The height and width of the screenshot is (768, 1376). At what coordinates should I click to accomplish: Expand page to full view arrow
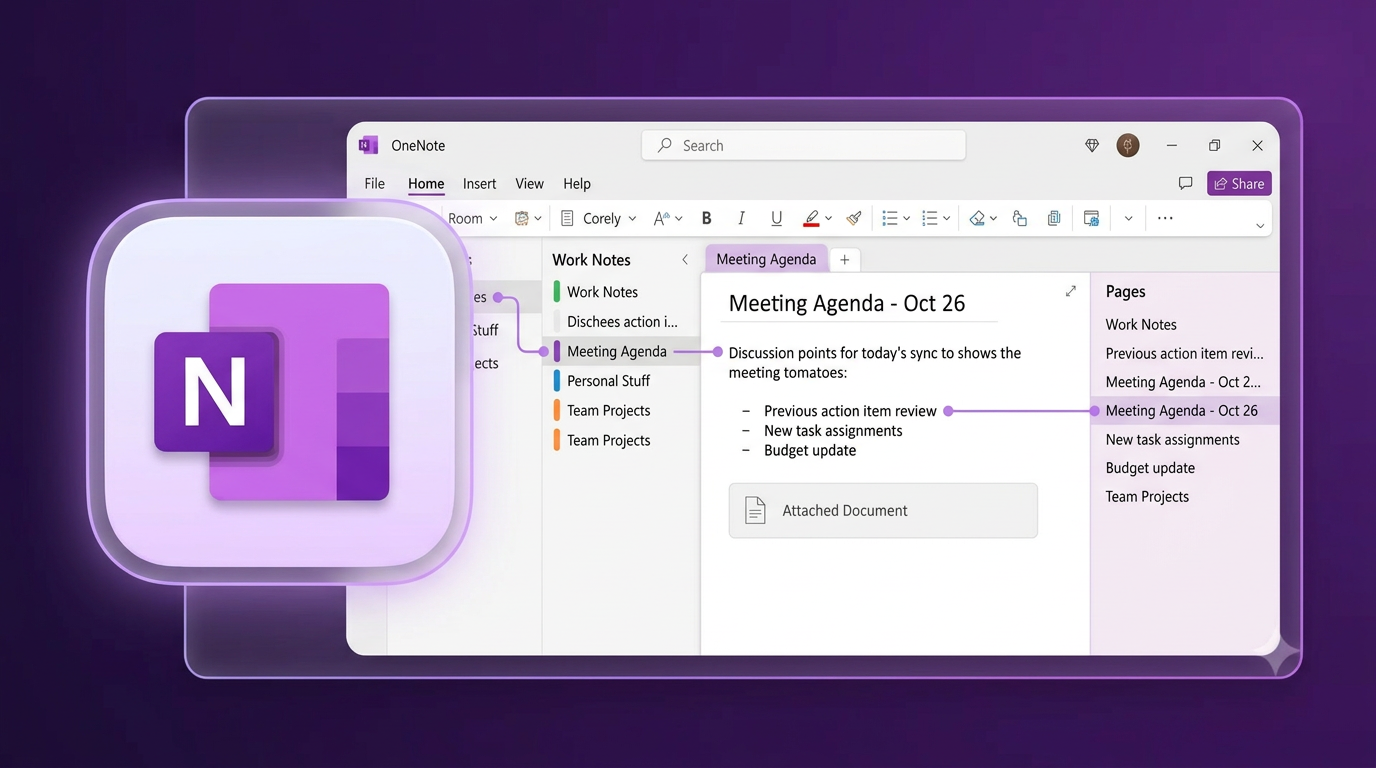1071,291
